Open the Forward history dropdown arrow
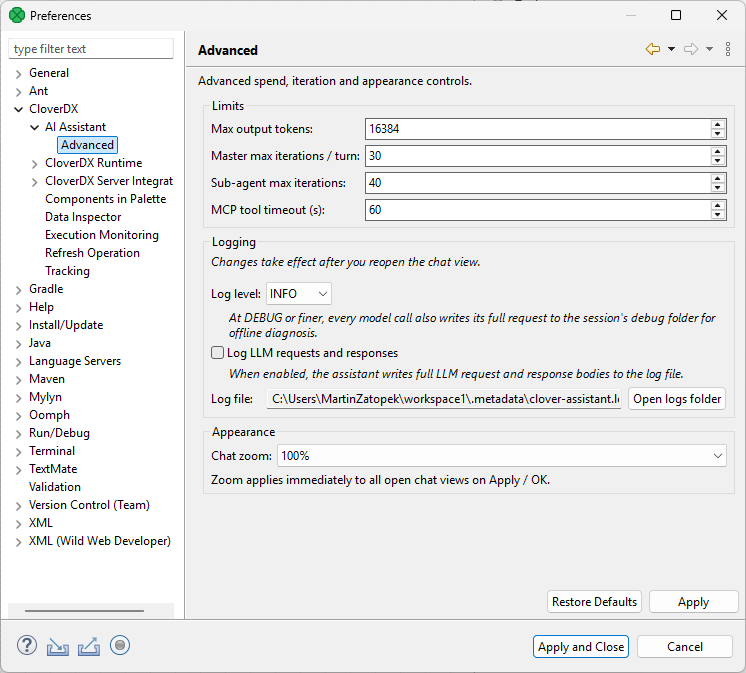Image resolution: width=746 pixels, height=673 pixels. point(709,49)
